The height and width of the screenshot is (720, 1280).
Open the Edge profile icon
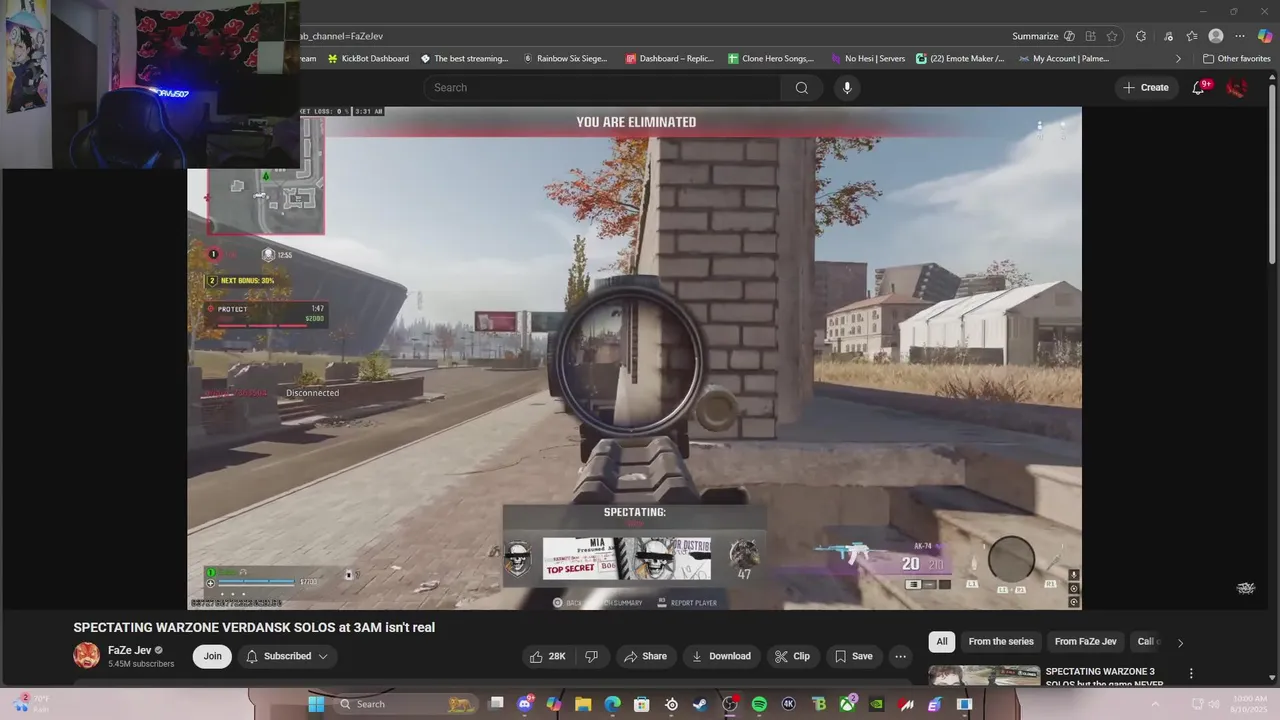(x=1216, y=36)
